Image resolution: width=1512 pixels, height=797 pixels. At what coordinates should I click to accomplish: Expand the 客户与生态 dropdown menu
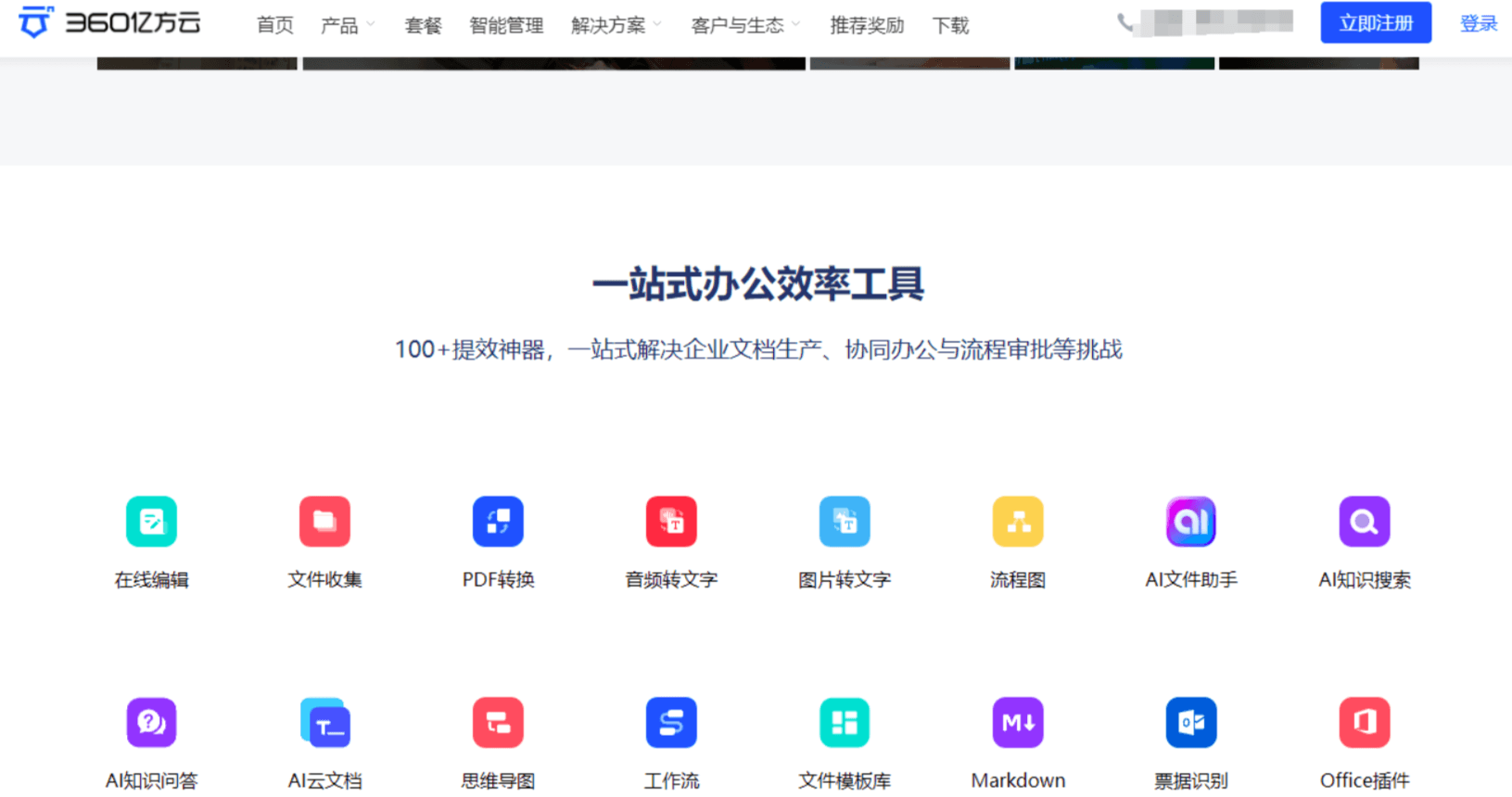tap(745, 25)
